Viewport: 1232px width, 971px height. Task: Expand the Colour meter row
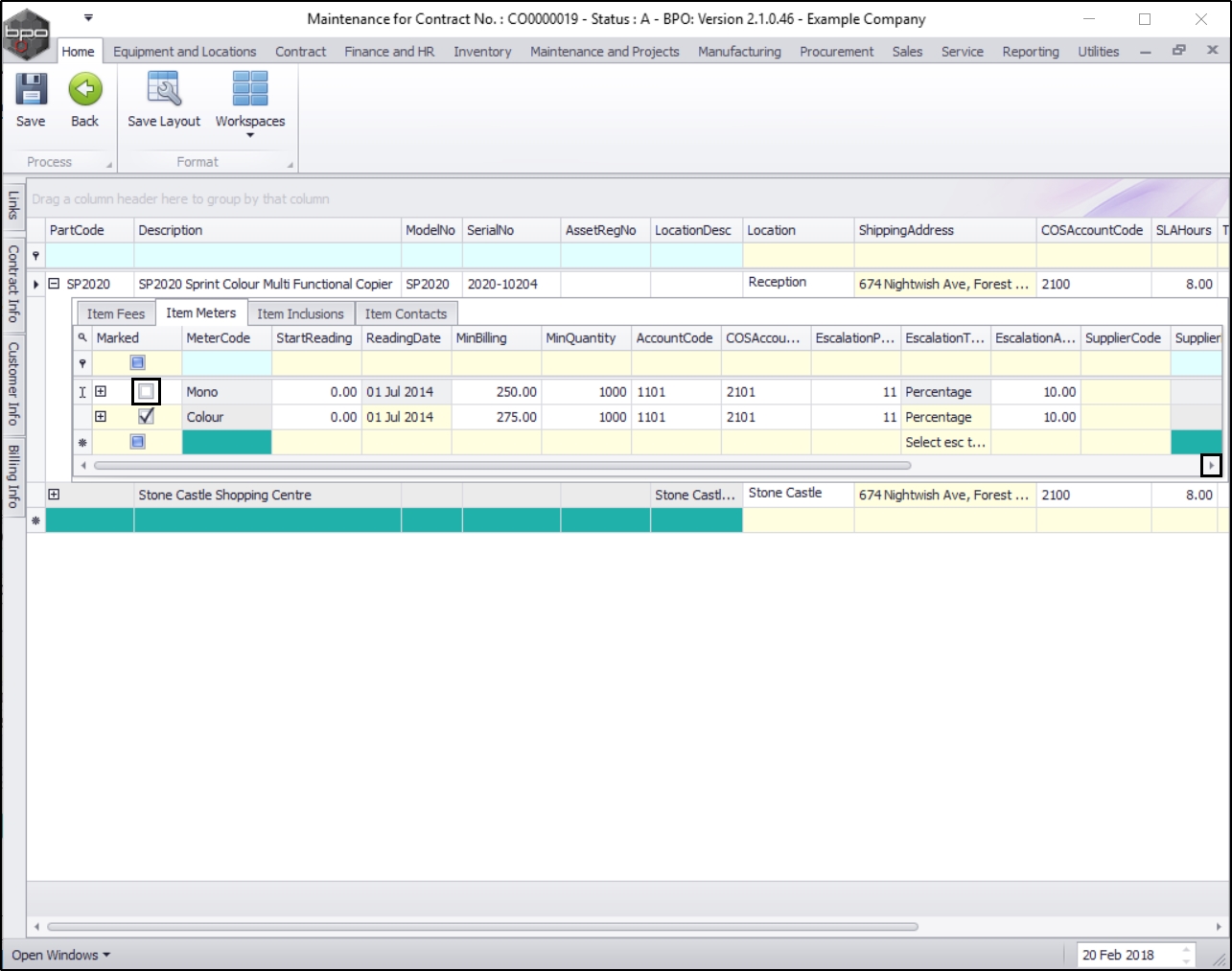[x=100, y=416]
